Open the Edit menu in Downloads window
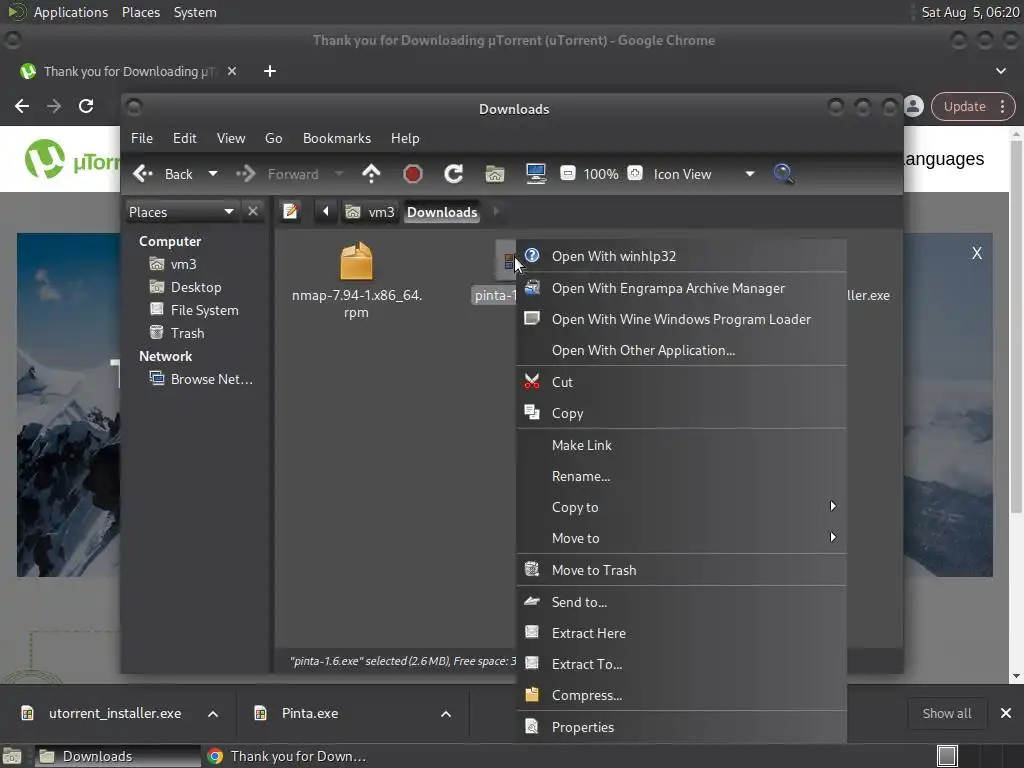The image size is (1024, 768). 184,138
